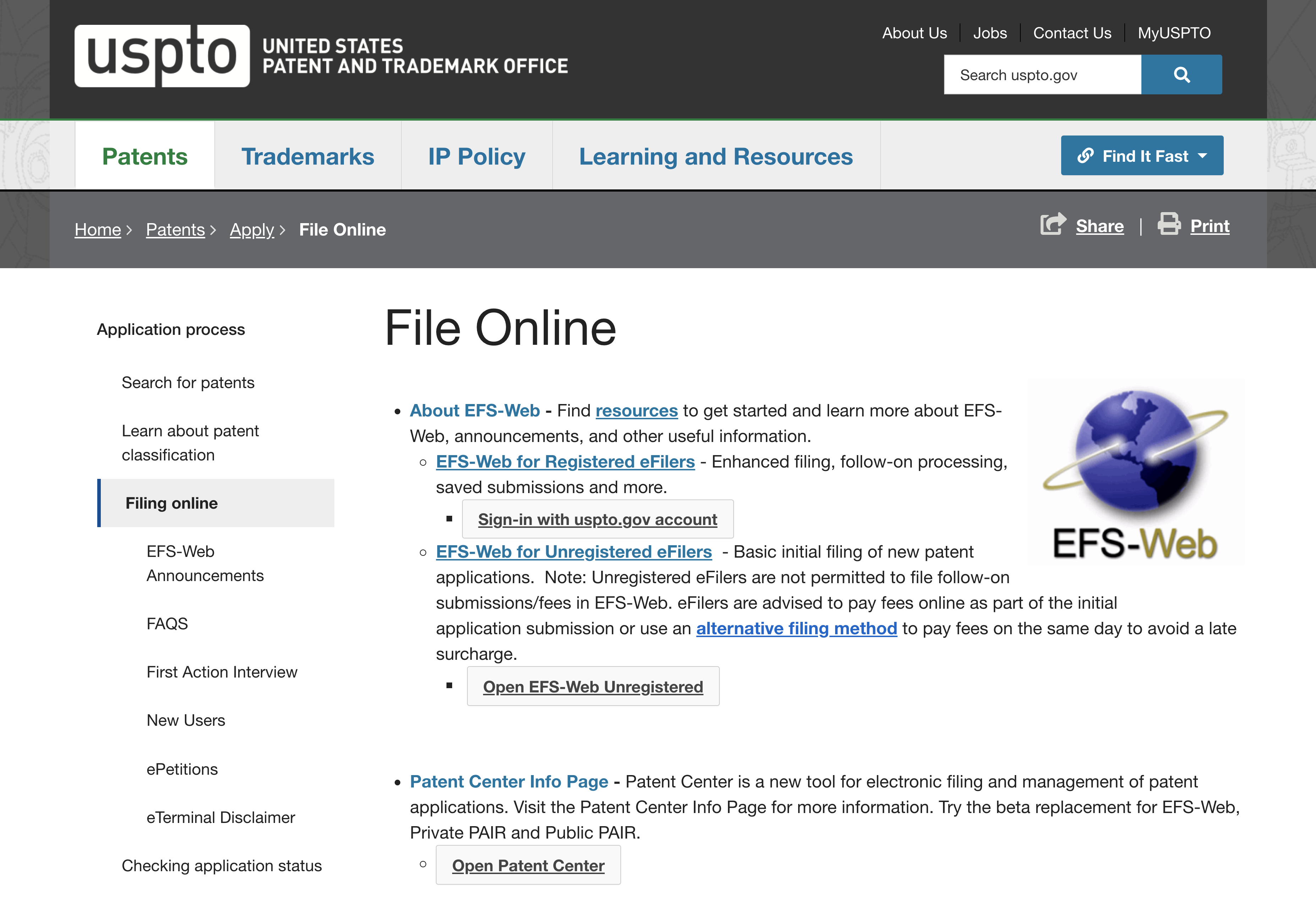The height and width of the screenshot is (901, 1316).
Task: Click the Share arrow icon
Action: (x=1053, y=224)
